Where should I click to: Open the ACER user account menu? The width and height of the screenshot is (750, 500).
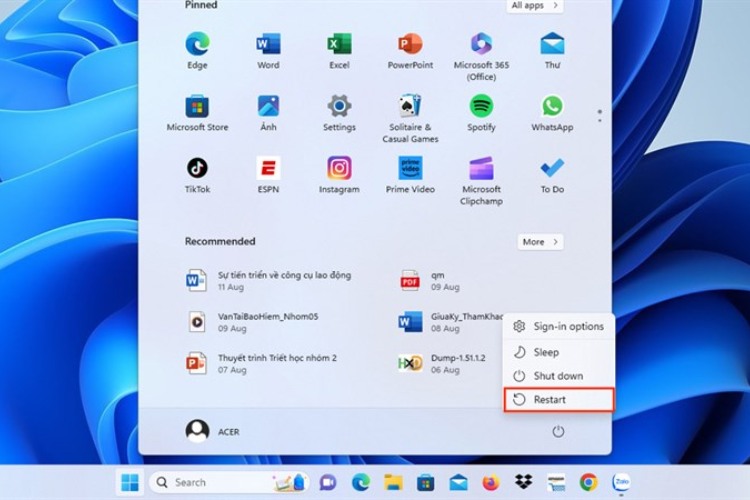click(212, 431)
